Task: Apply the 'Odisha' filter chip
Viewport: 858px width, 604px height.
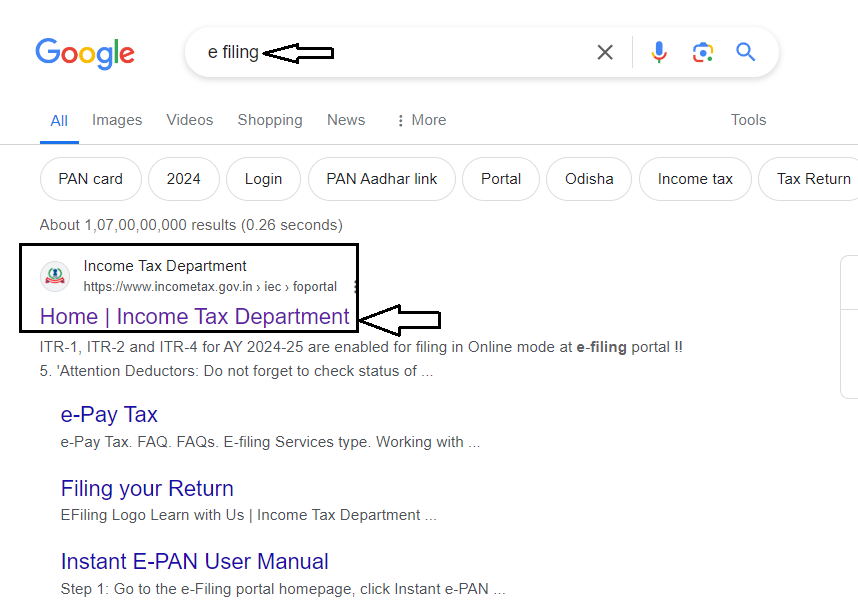Action: tap(589, 179)
